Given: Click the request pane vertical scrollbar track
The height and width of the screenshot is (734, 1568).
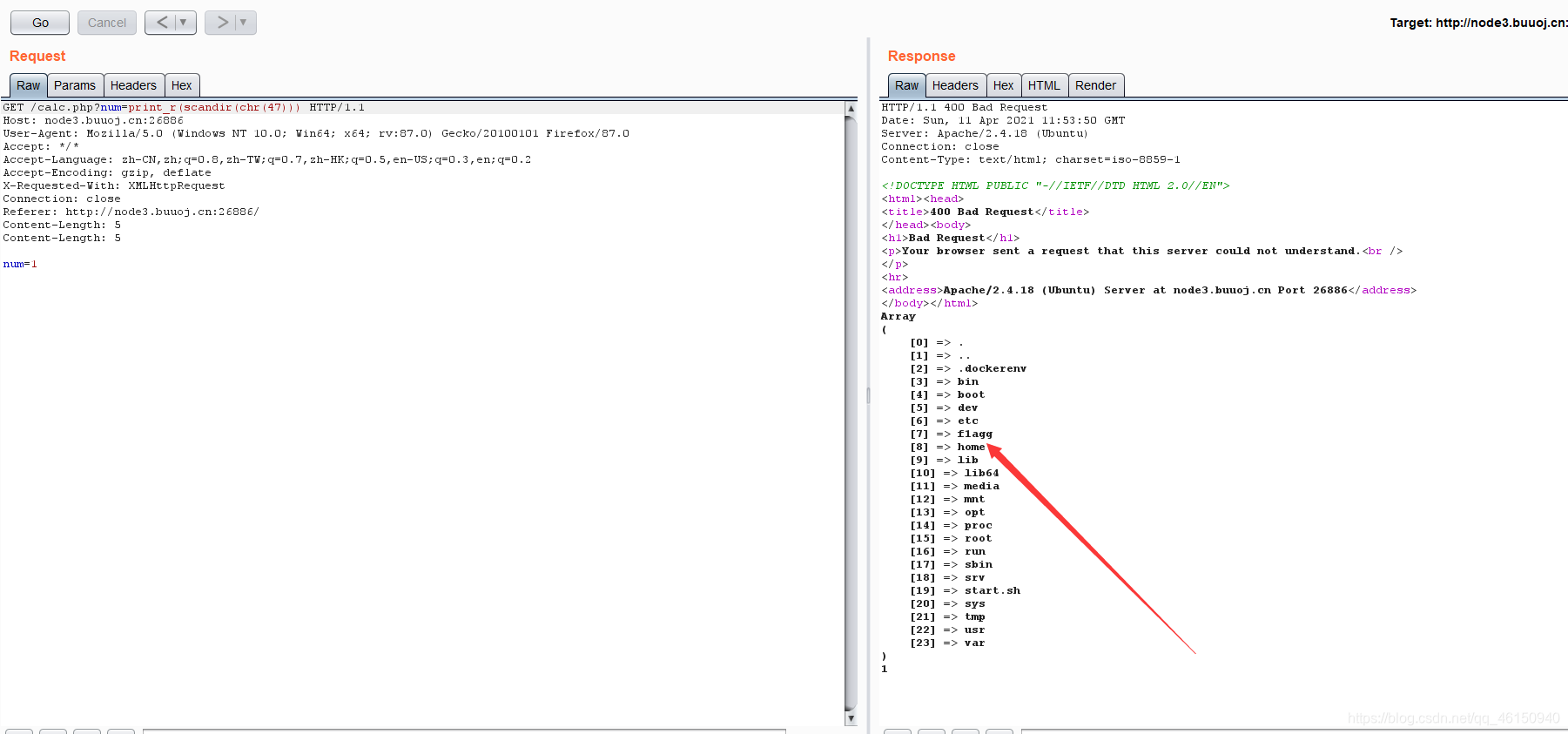Looking at the screenshot, I should 851,413.
